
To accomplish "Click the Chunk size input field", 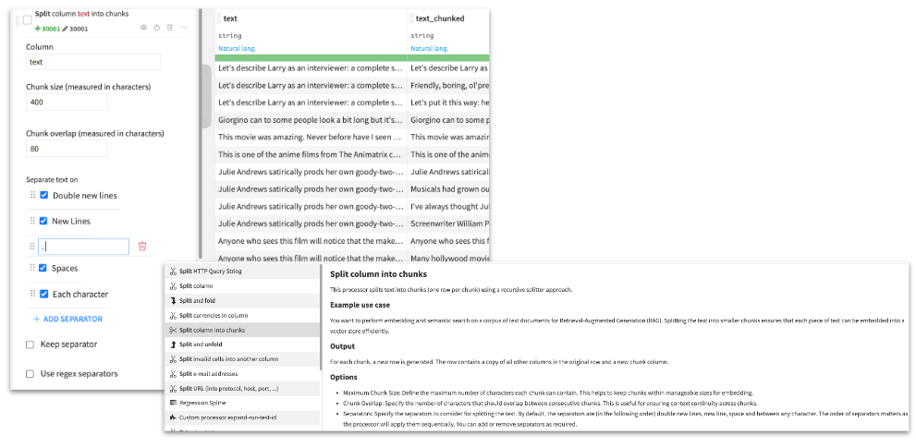I will tap(67, 102).
